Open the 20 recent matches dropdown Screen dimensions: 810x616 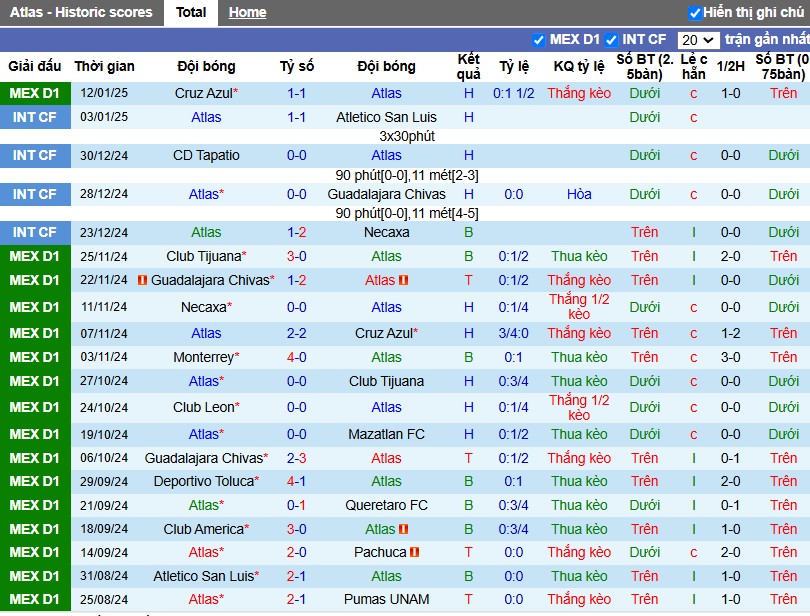698,40
